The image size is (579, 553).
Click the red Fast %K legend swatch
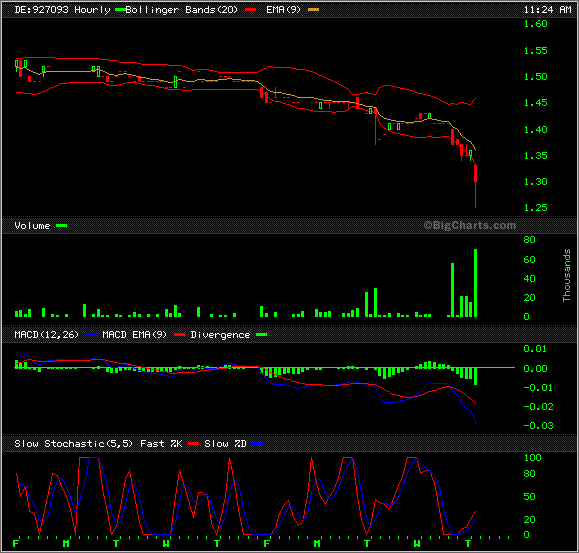point(193,443)
